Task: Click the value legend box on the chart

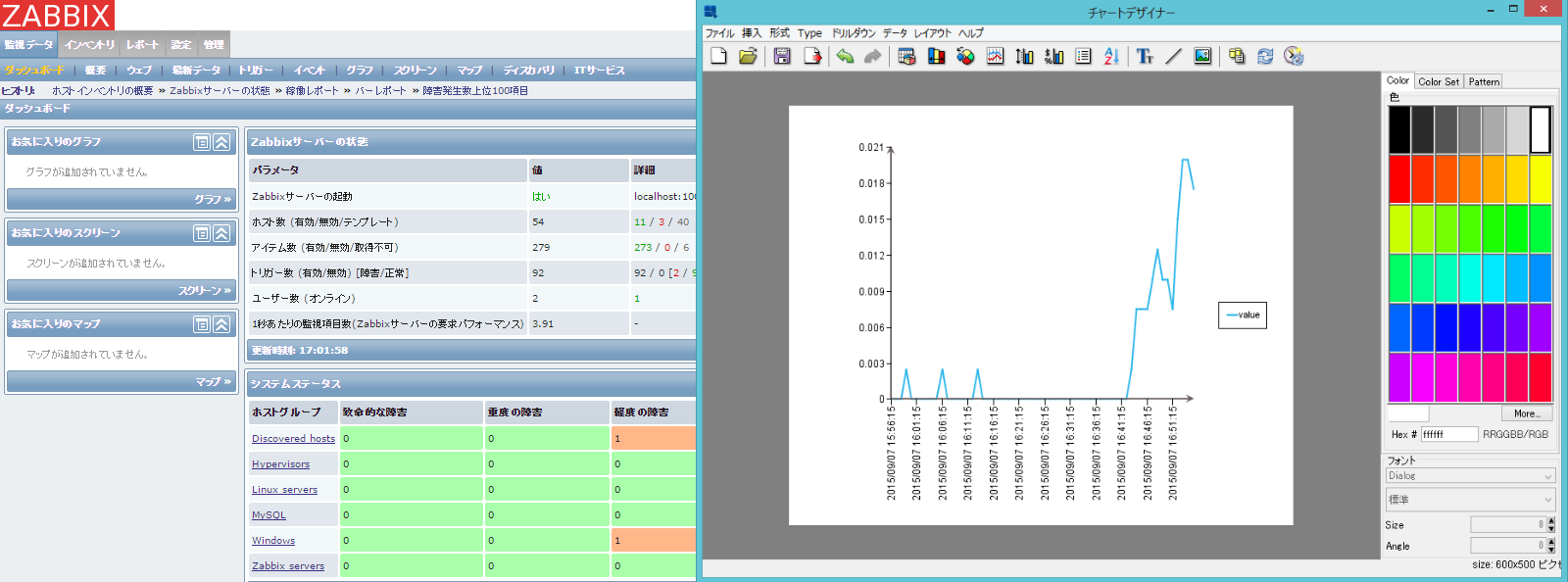Action: (x=1243, y=315)
